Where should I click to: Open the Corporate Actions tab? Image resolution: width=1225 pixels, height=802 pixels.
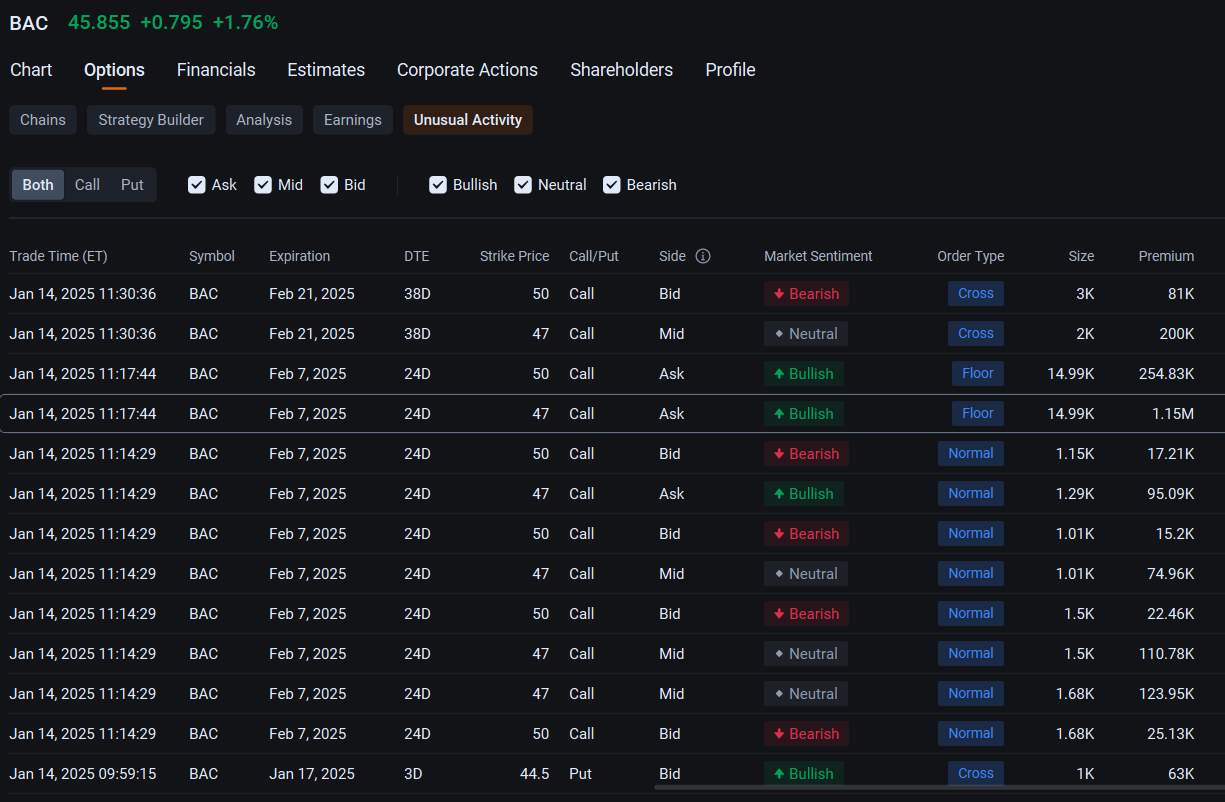coord(467,70)
